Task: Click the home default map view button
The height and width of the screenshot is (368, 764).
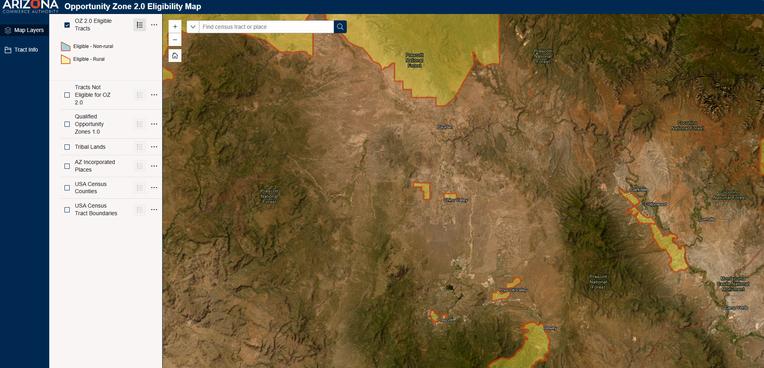Action: pyautogui.click(x=175, y=56)
